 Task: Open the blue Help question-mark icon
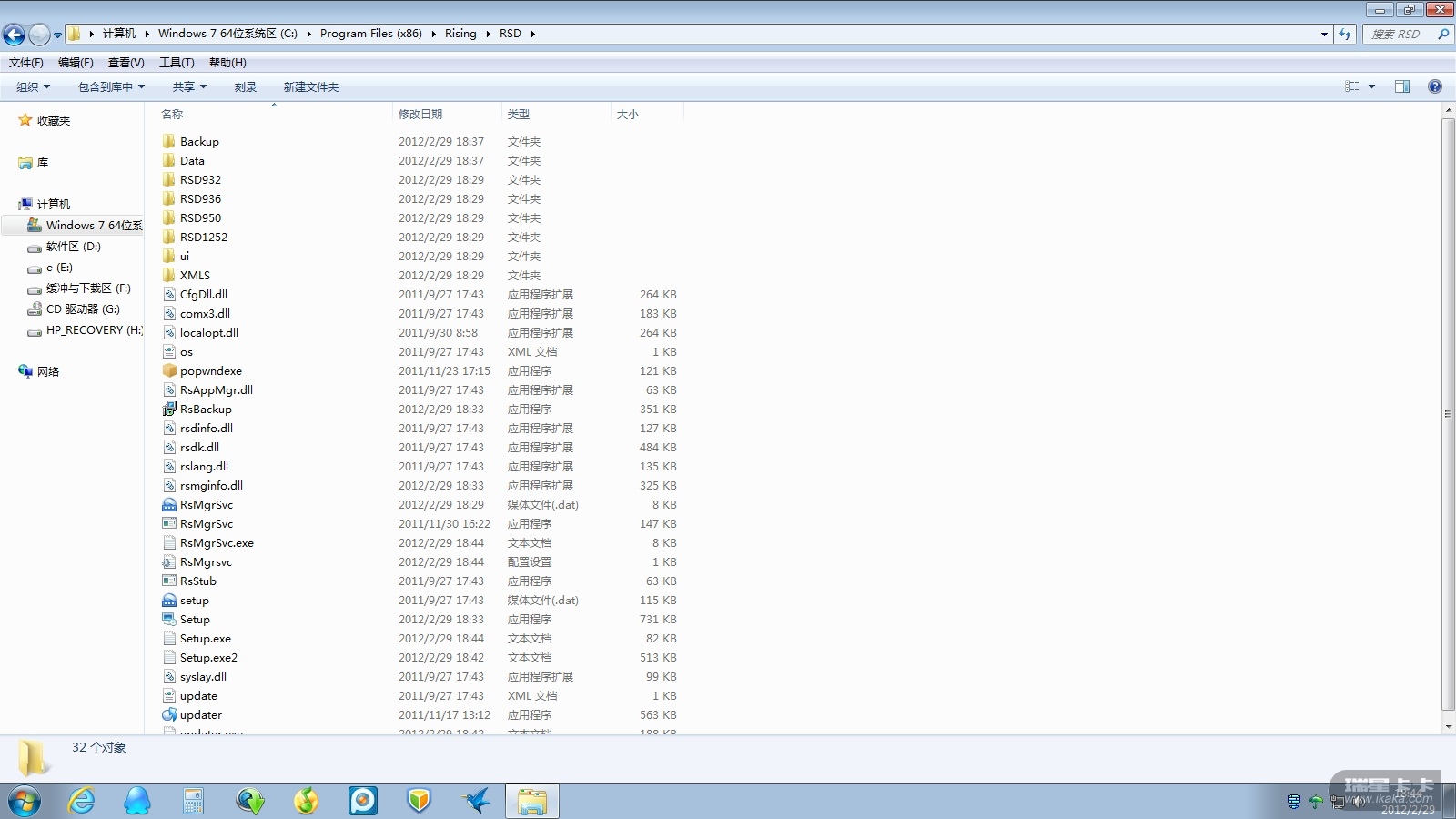[1435, 86]
